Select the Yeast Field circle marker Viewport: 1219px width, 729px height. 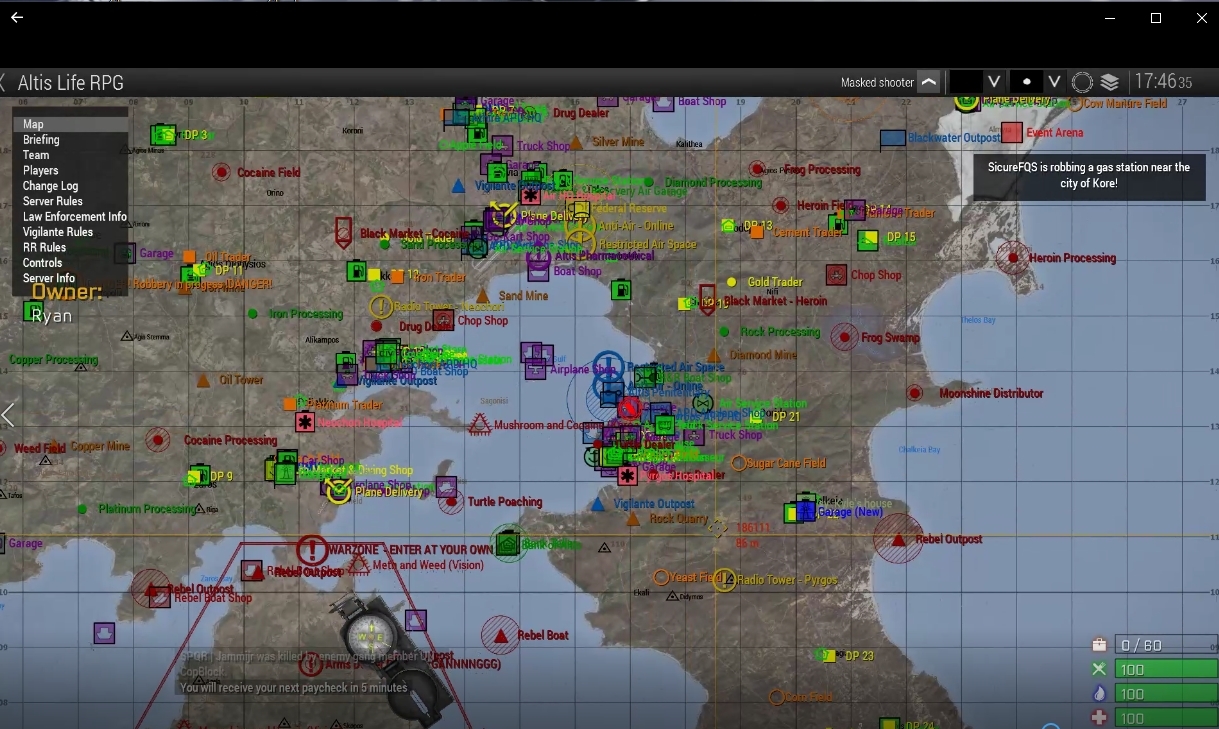(x=661, y=577)
